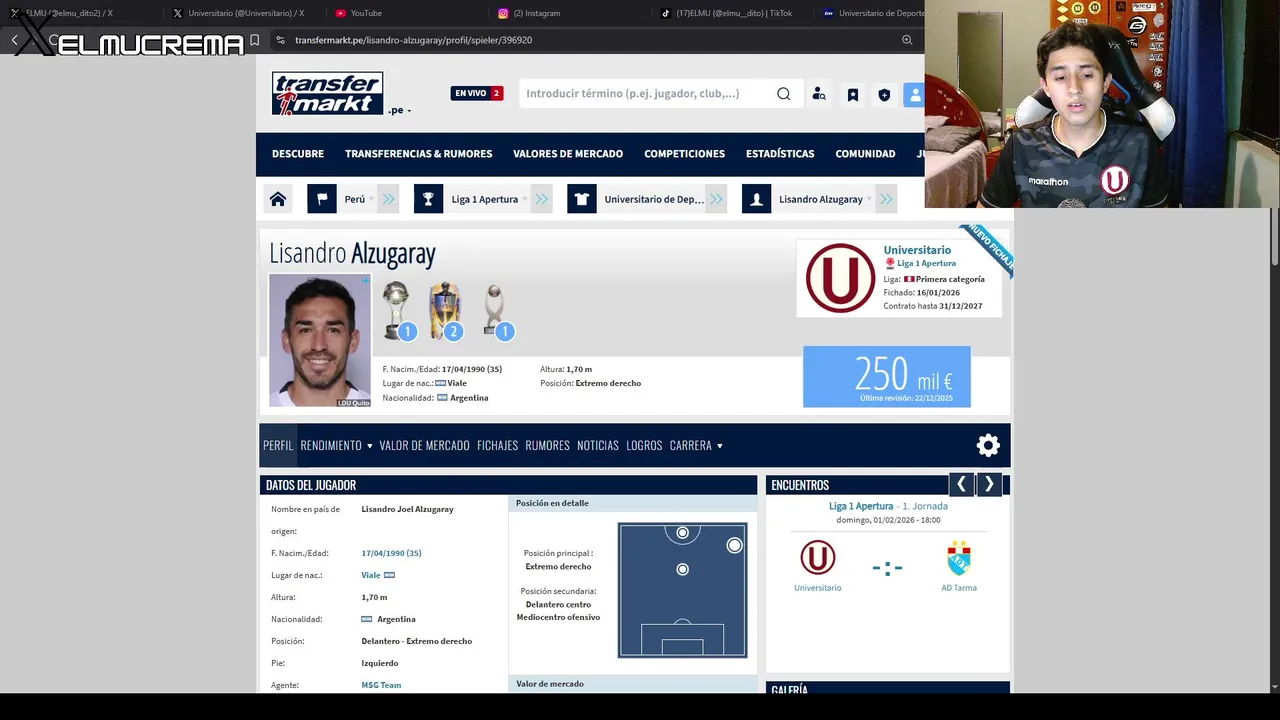Open the COMPETICIONES menu

684,154
